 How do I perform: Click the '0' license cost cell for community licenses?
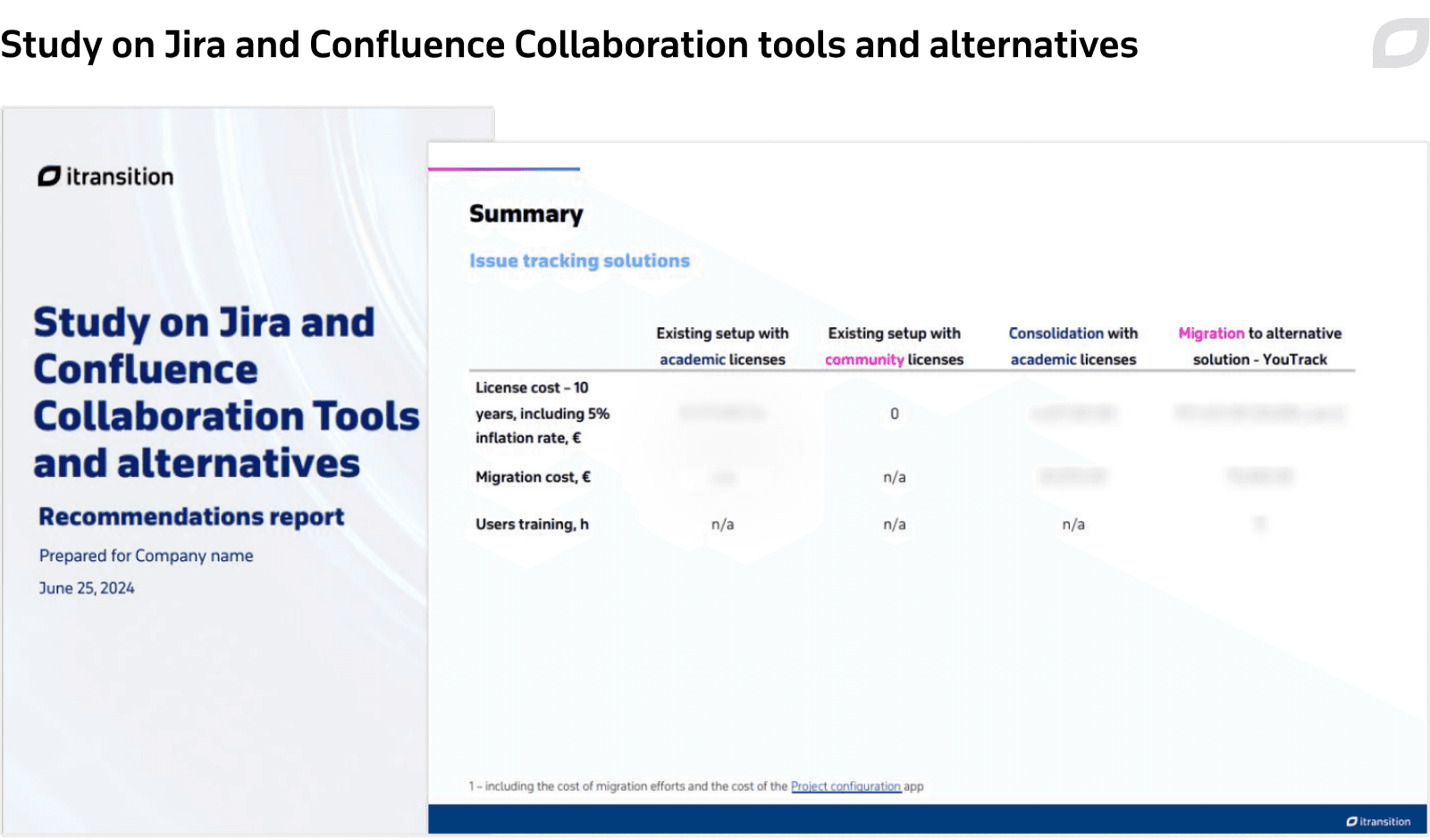coord(894,414)
